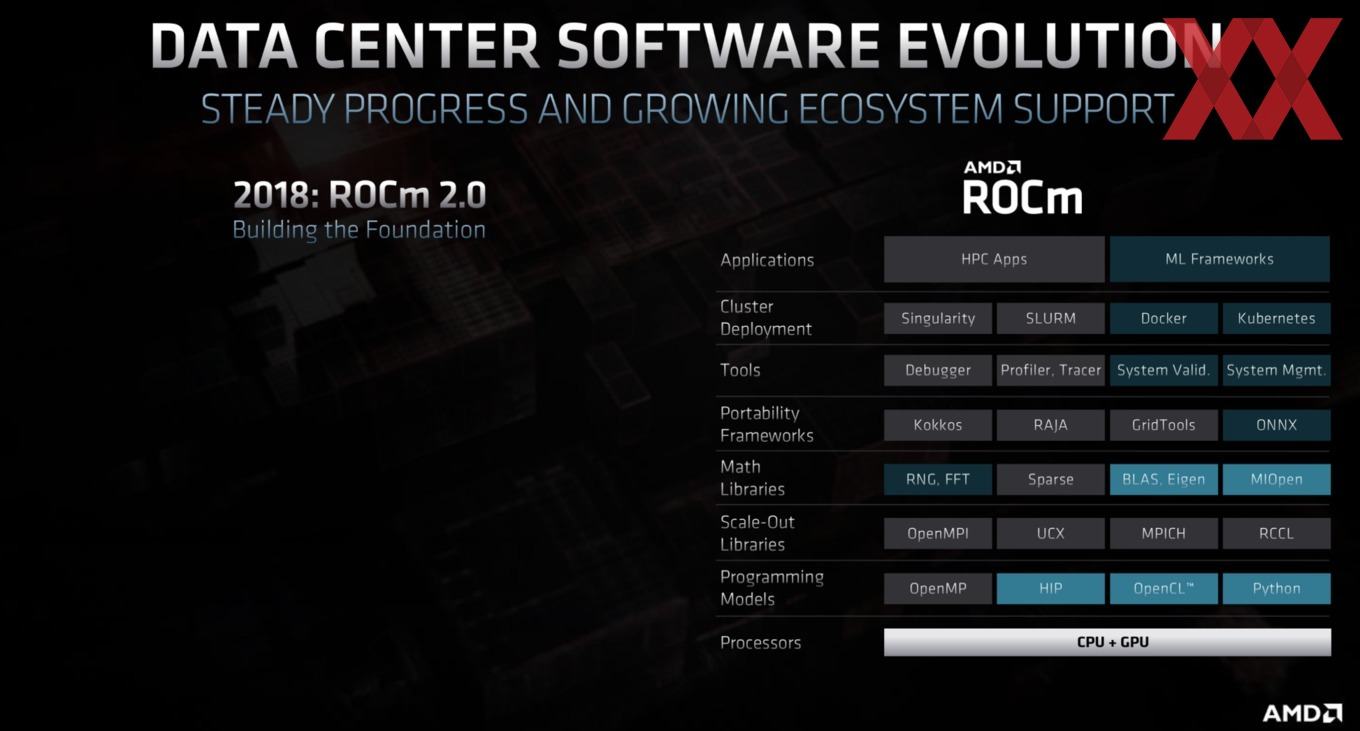The width and height of the screenshot is (1360, 731).
Task: Click the Building the Foundation subtitle
Action: point(359,230)
